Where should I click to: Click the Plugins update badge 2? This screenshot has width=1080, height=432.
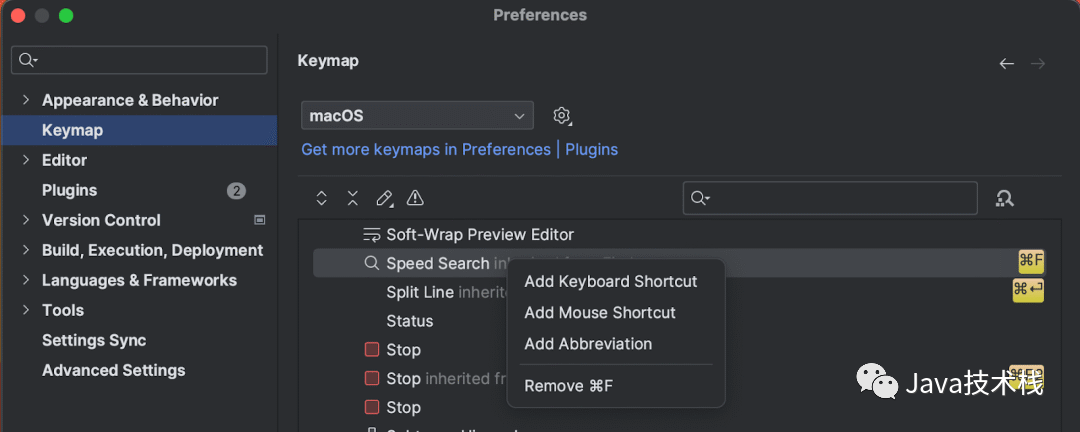(236, 191)
